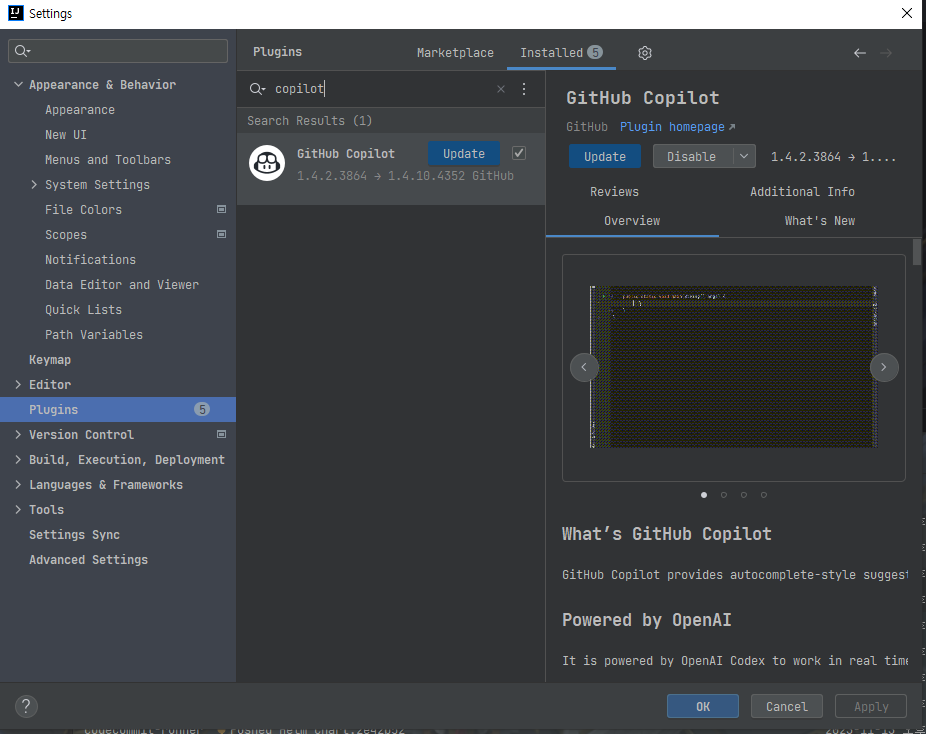Click the Cancel button

pos(787,706)
